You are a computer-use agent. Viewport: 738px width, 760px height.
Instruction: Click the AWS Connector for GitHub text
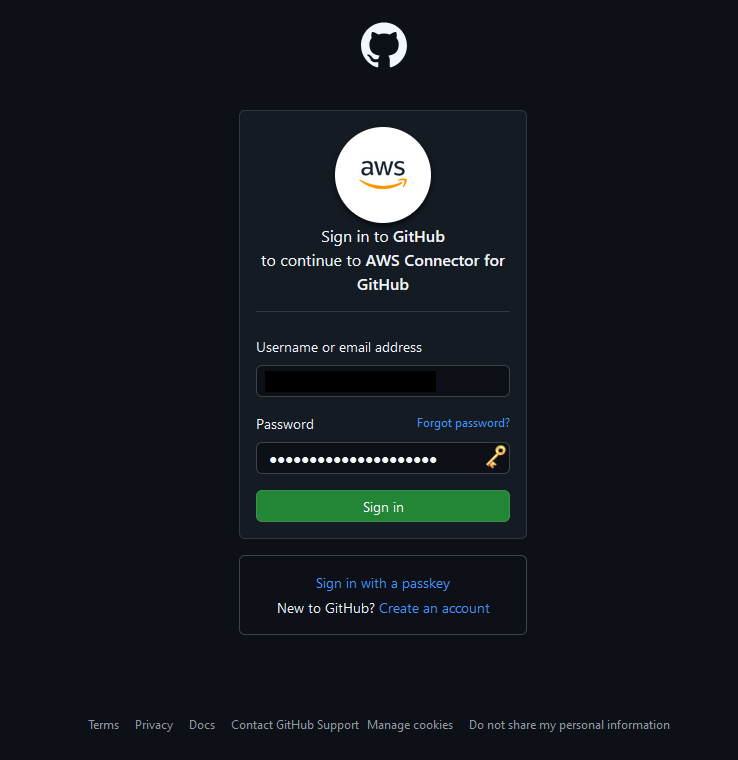tap(430, 272)
